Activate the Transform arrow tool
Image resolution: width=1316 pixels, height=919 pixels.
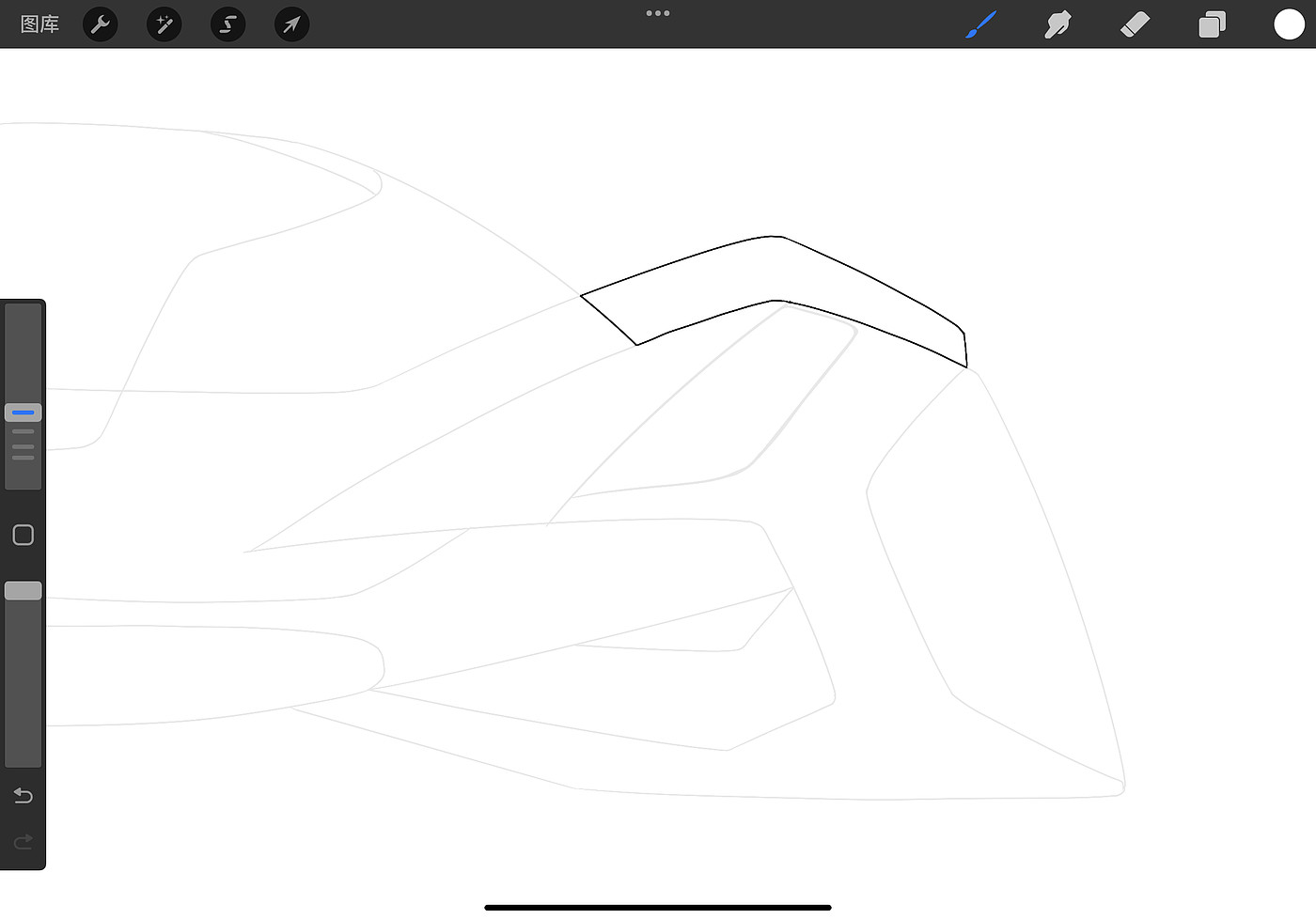click(x=291, y=24)
